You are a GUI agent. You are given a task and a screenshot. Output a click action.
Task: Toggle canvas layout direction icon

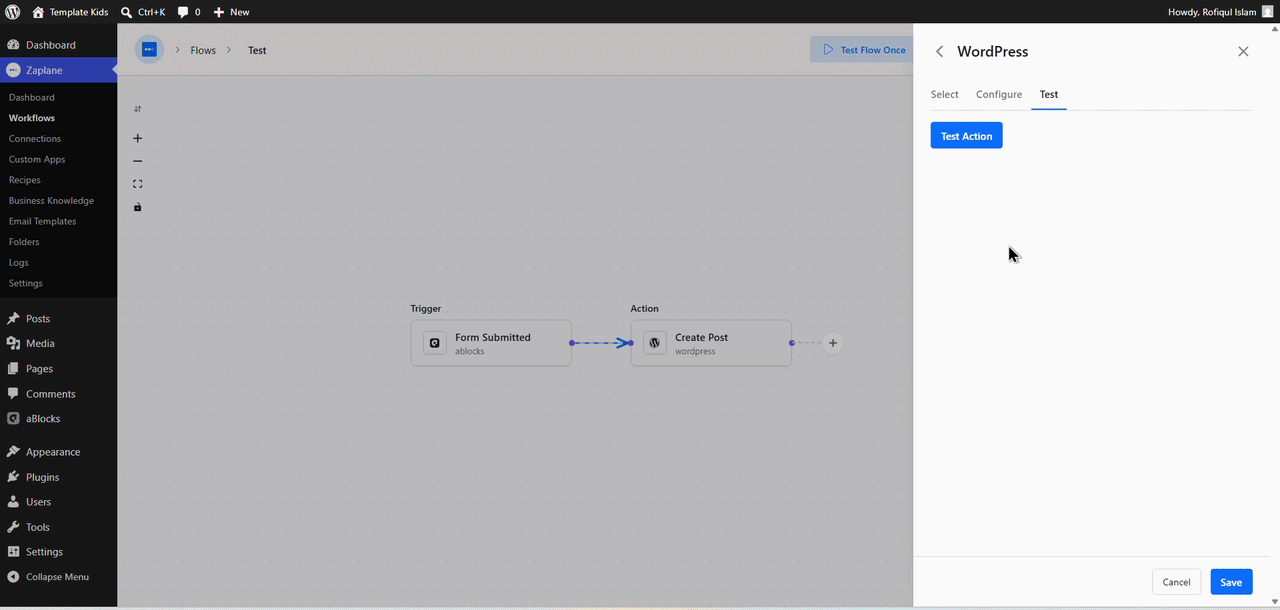click(x=138, y=109)
